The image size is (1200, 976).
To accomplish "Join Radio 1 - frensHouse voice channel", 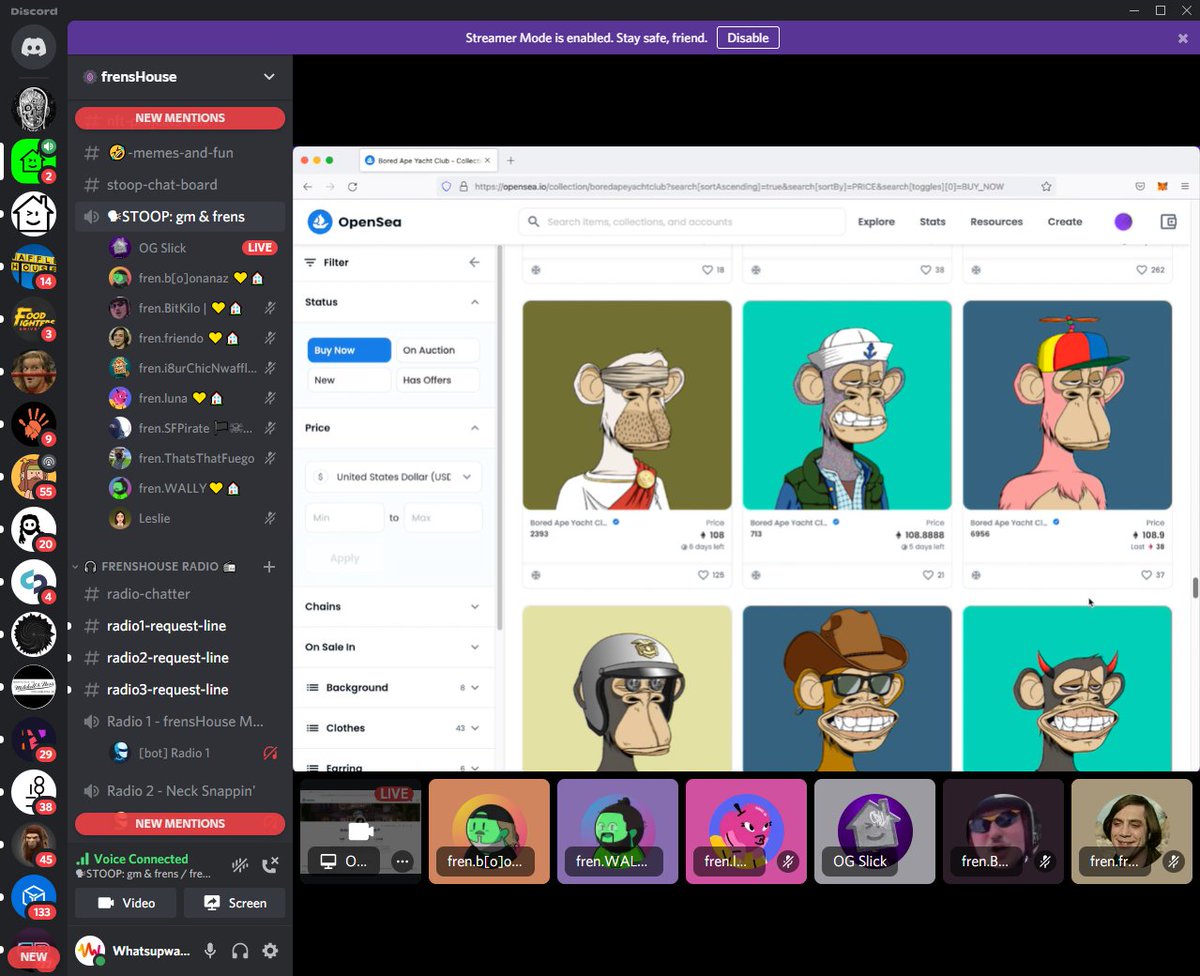I will click(180, 722).
